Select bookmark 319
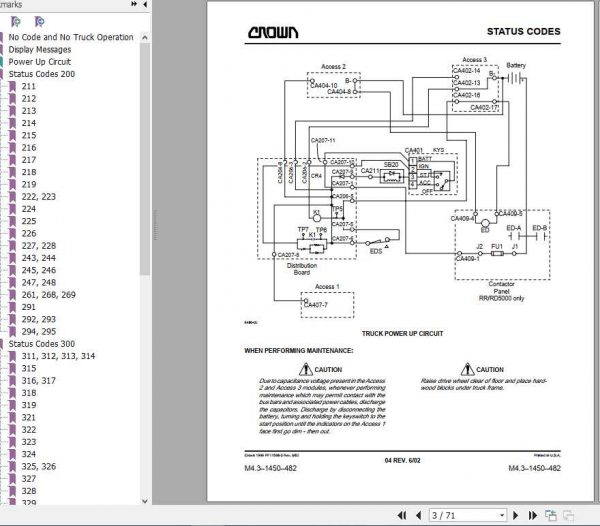600x526 pixels. pos(29,405)
